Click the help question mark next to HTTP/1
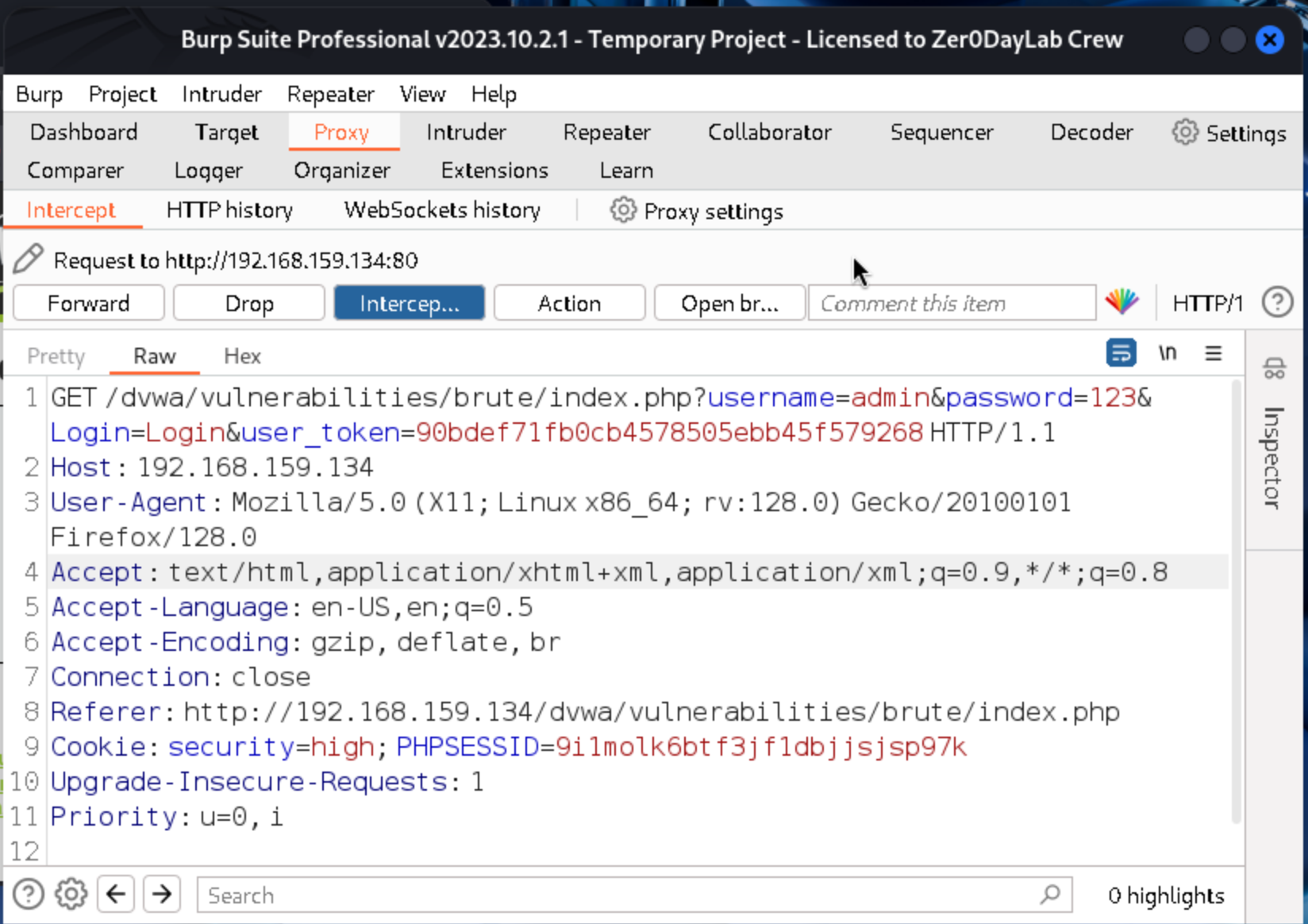 [1277, 302]
